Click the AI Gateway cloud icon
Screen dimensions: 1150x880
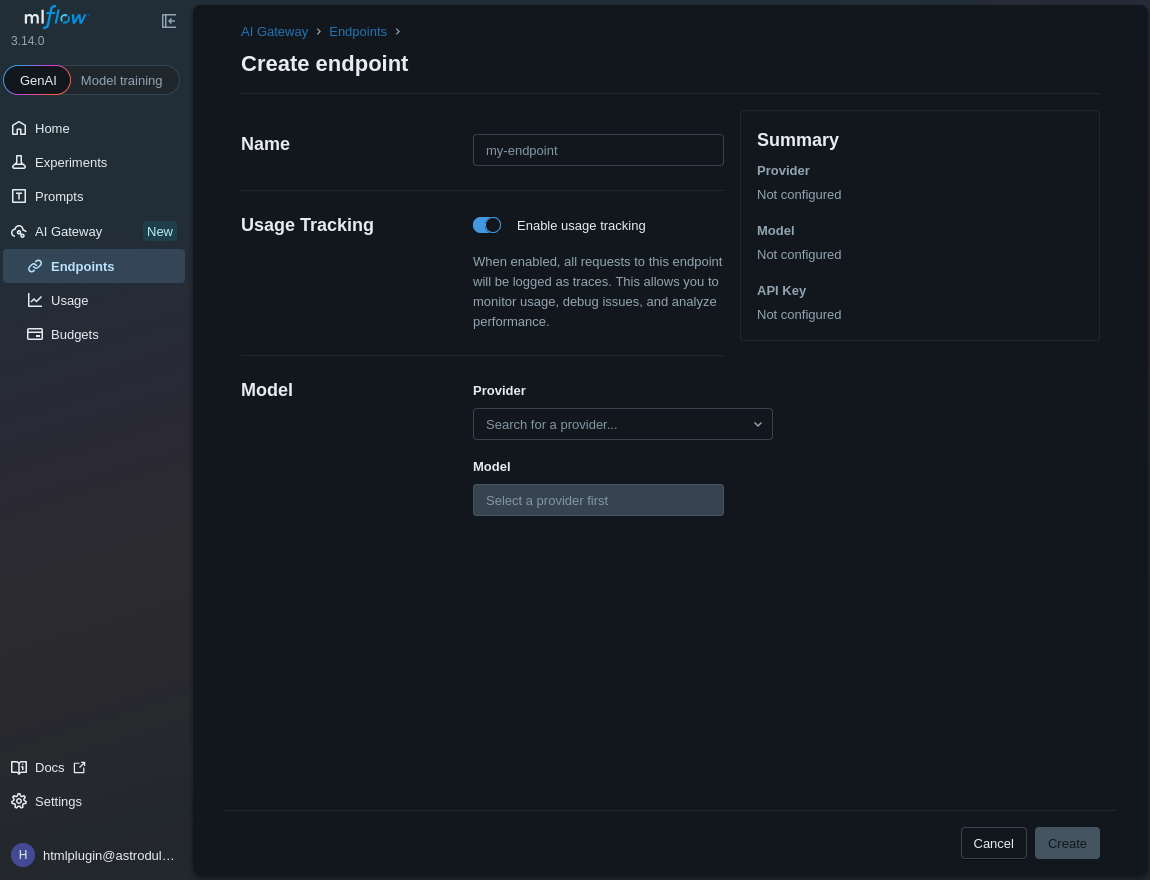click(19, 231)
